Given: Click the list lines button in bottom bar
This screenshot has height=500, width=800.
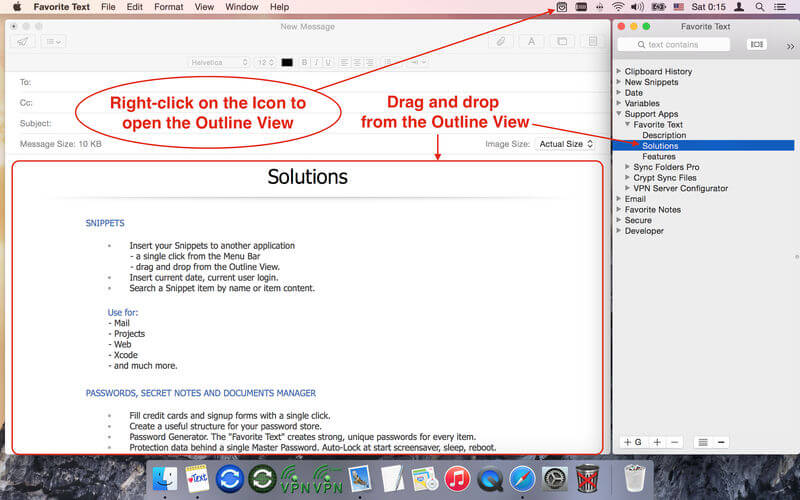Looking at the screenshot, I should (703, 442).
